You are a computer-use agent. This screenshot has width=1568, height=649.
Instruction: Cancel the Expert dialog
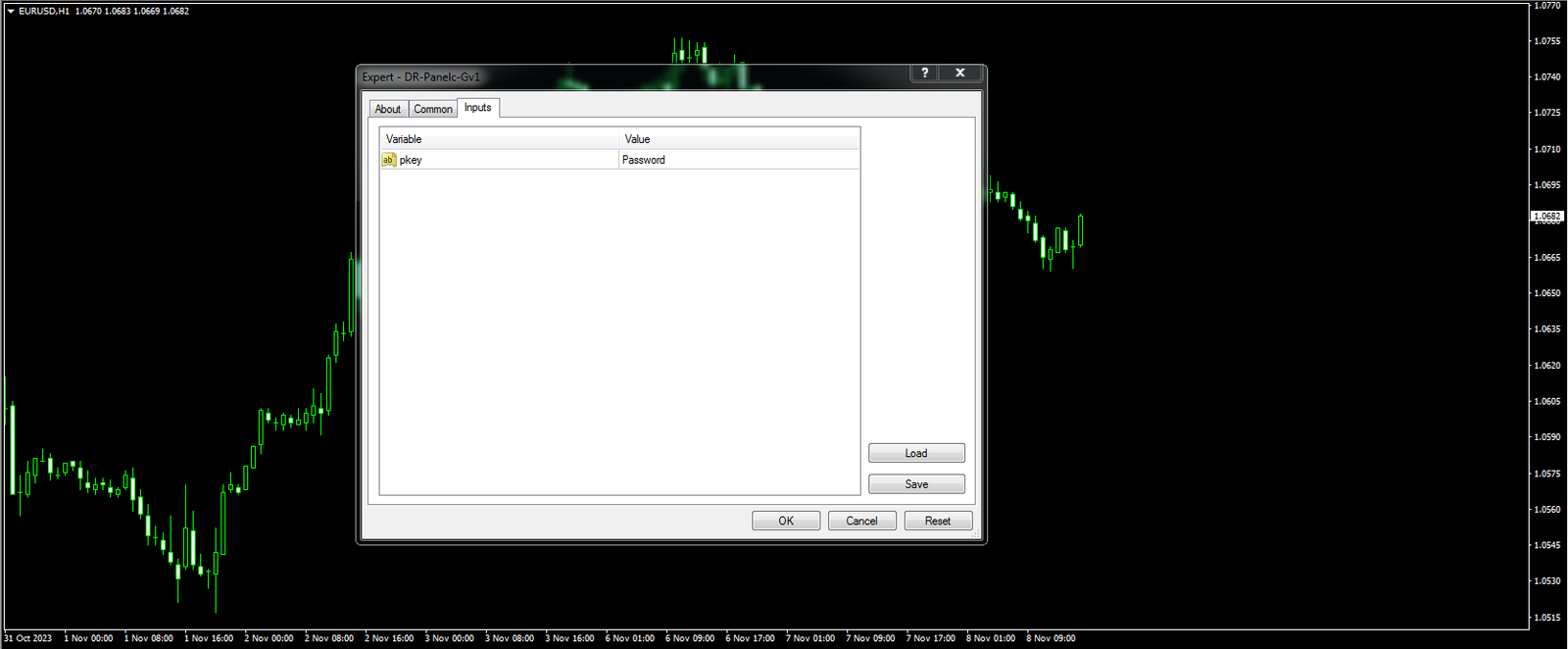862,521
